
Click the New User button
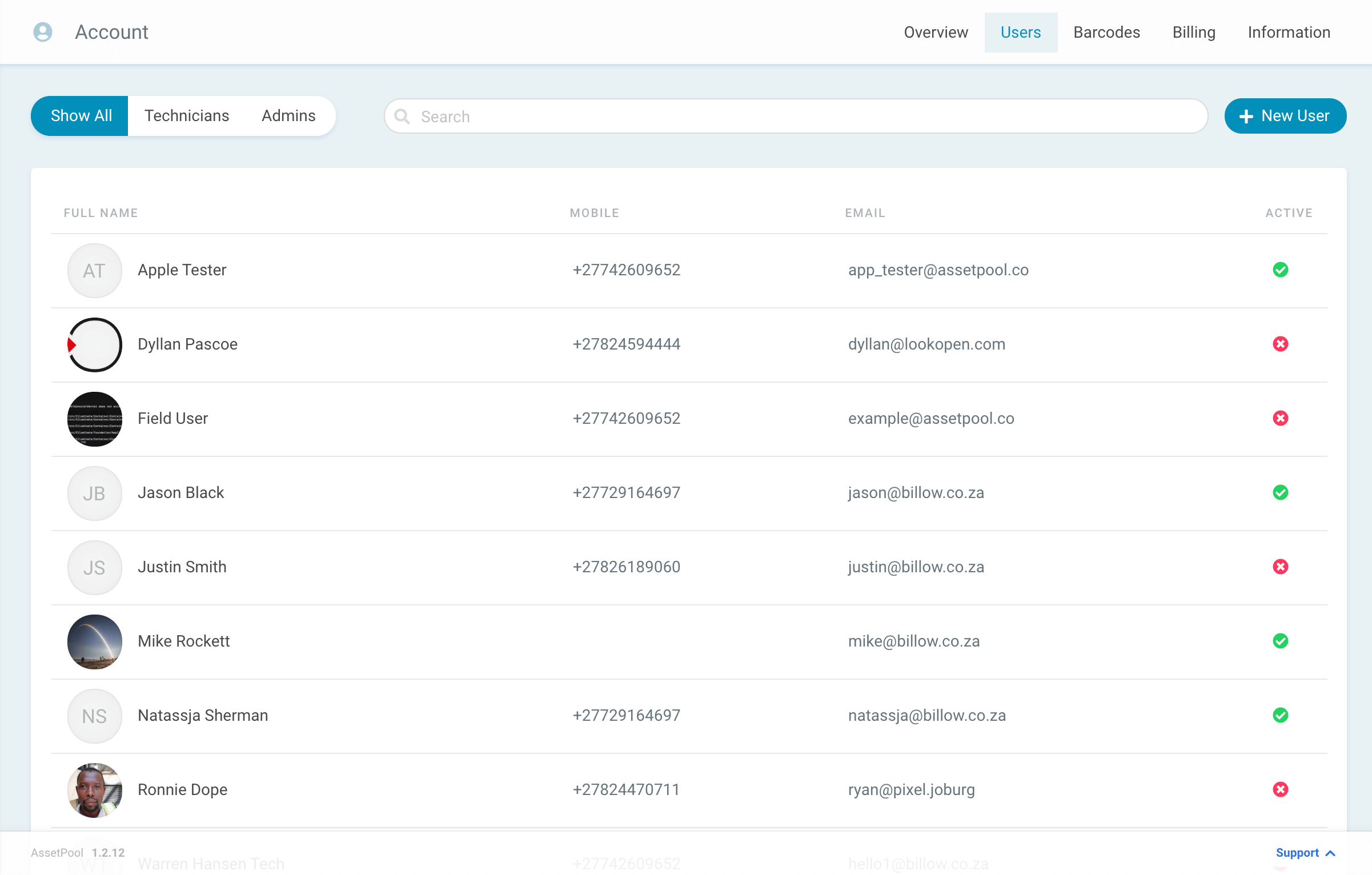(1285, 116)
